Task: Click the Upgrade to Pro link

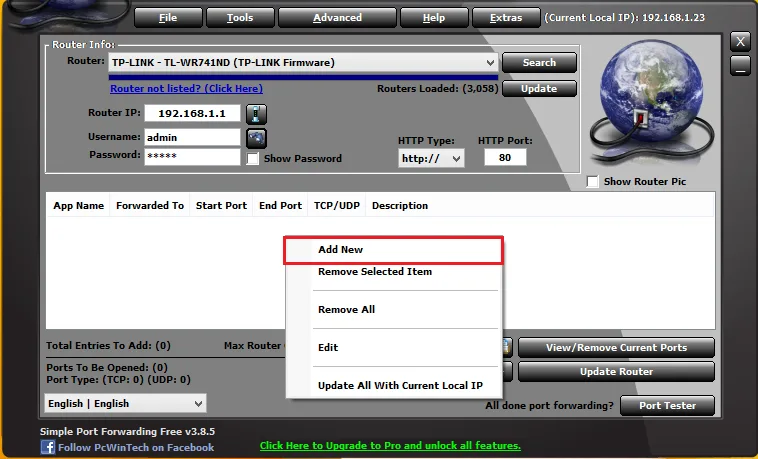Action: 390,445
